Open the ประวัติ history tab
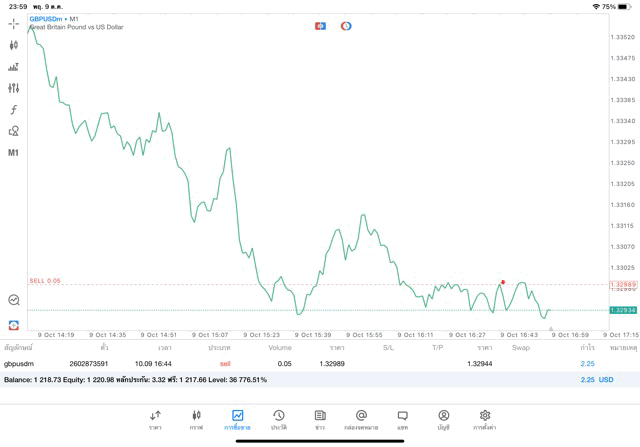This screenshot has height=447, width=640. pos(278,419)
